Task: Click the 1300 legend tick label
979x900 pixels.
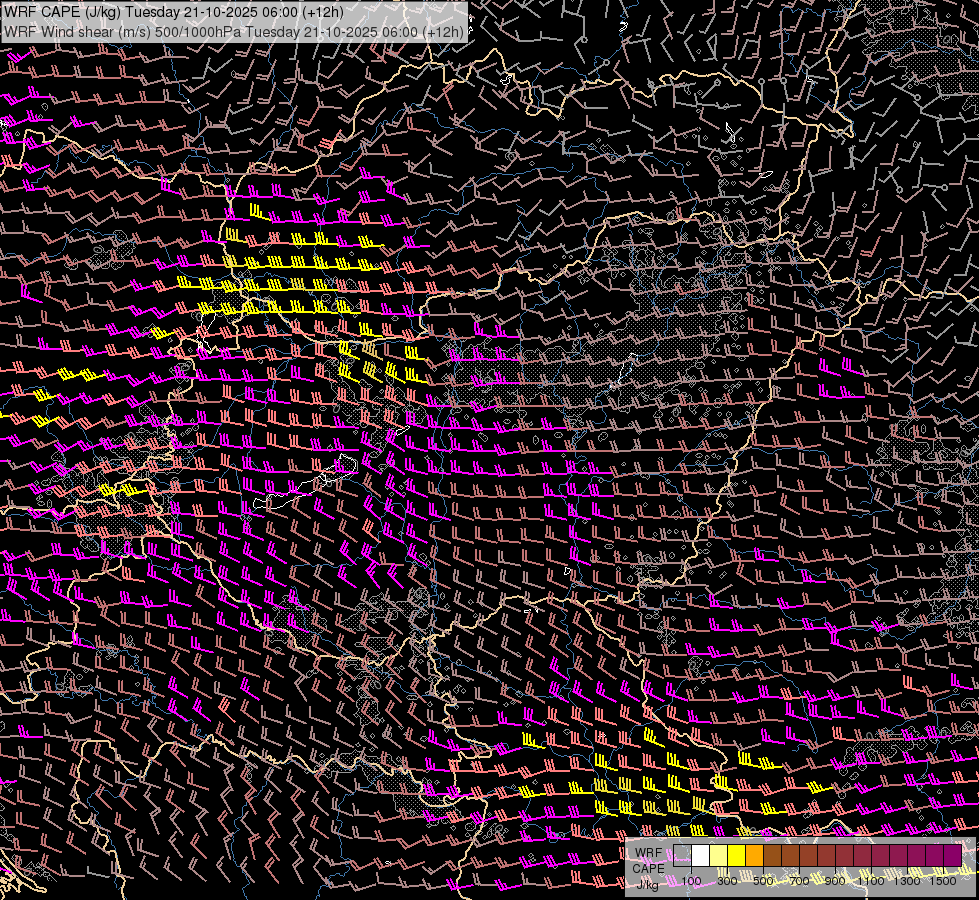Action: click(x=907, y=882)
